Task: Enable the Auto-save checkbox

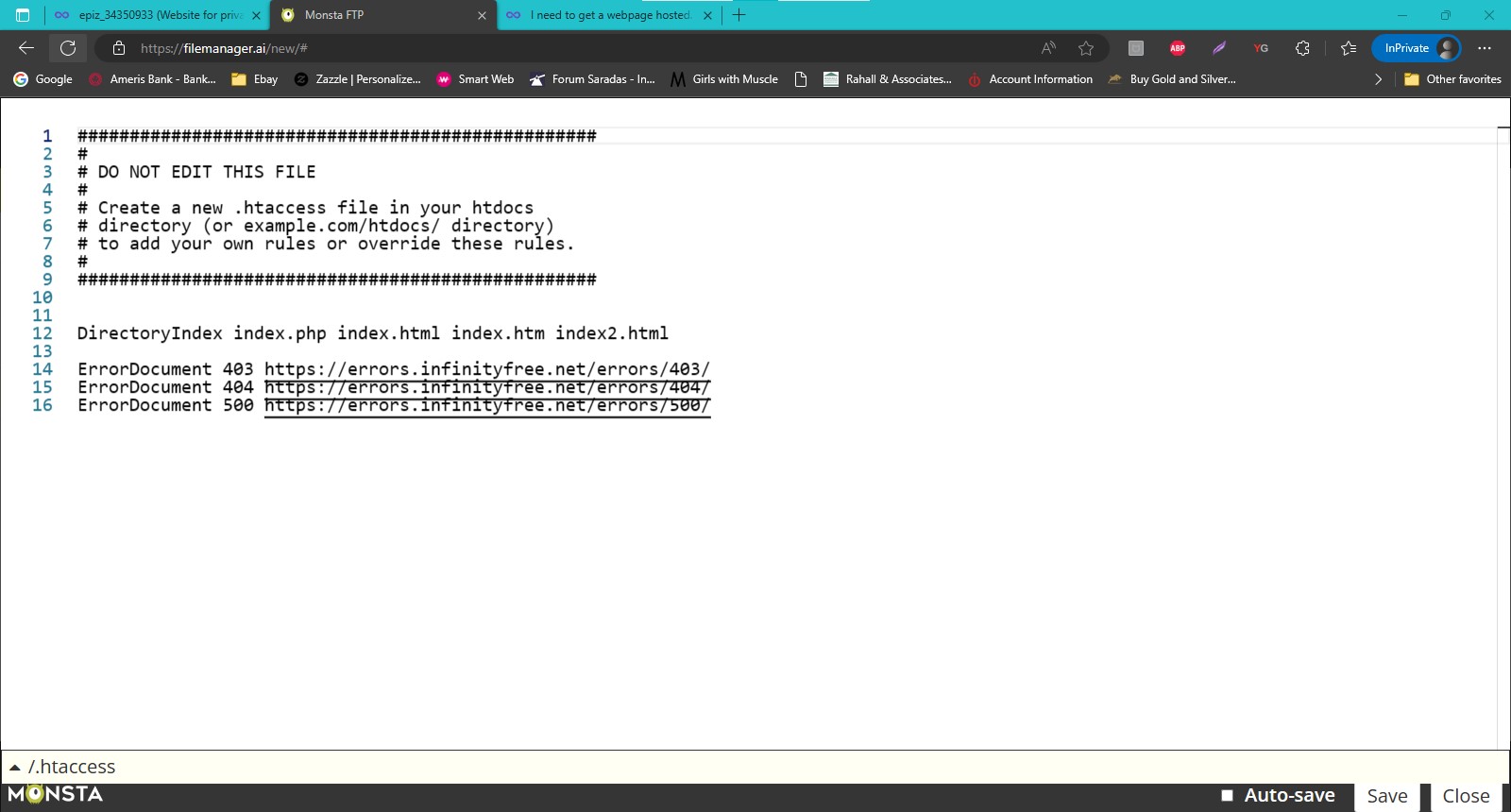Action: [x=1227, y=796]
